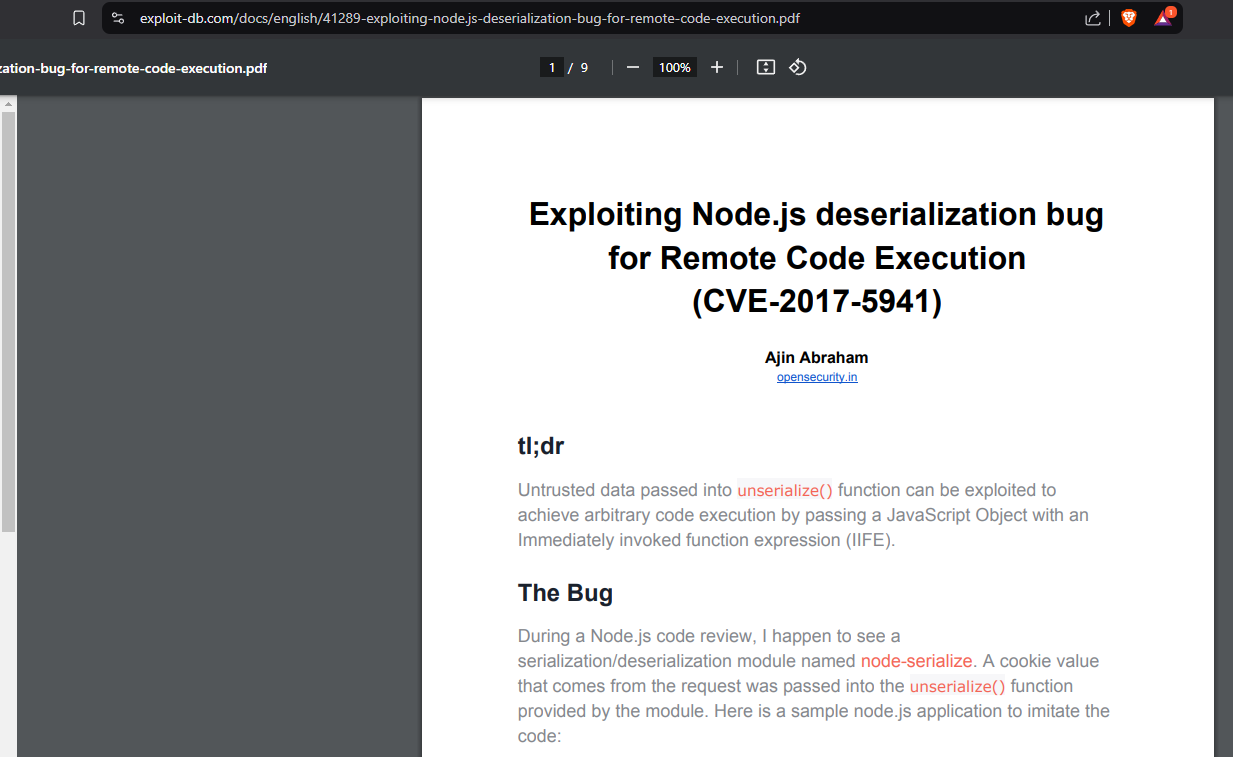Click the share page icon
This screenshot has height=757, width=1233.
[x=1092, y=18]
